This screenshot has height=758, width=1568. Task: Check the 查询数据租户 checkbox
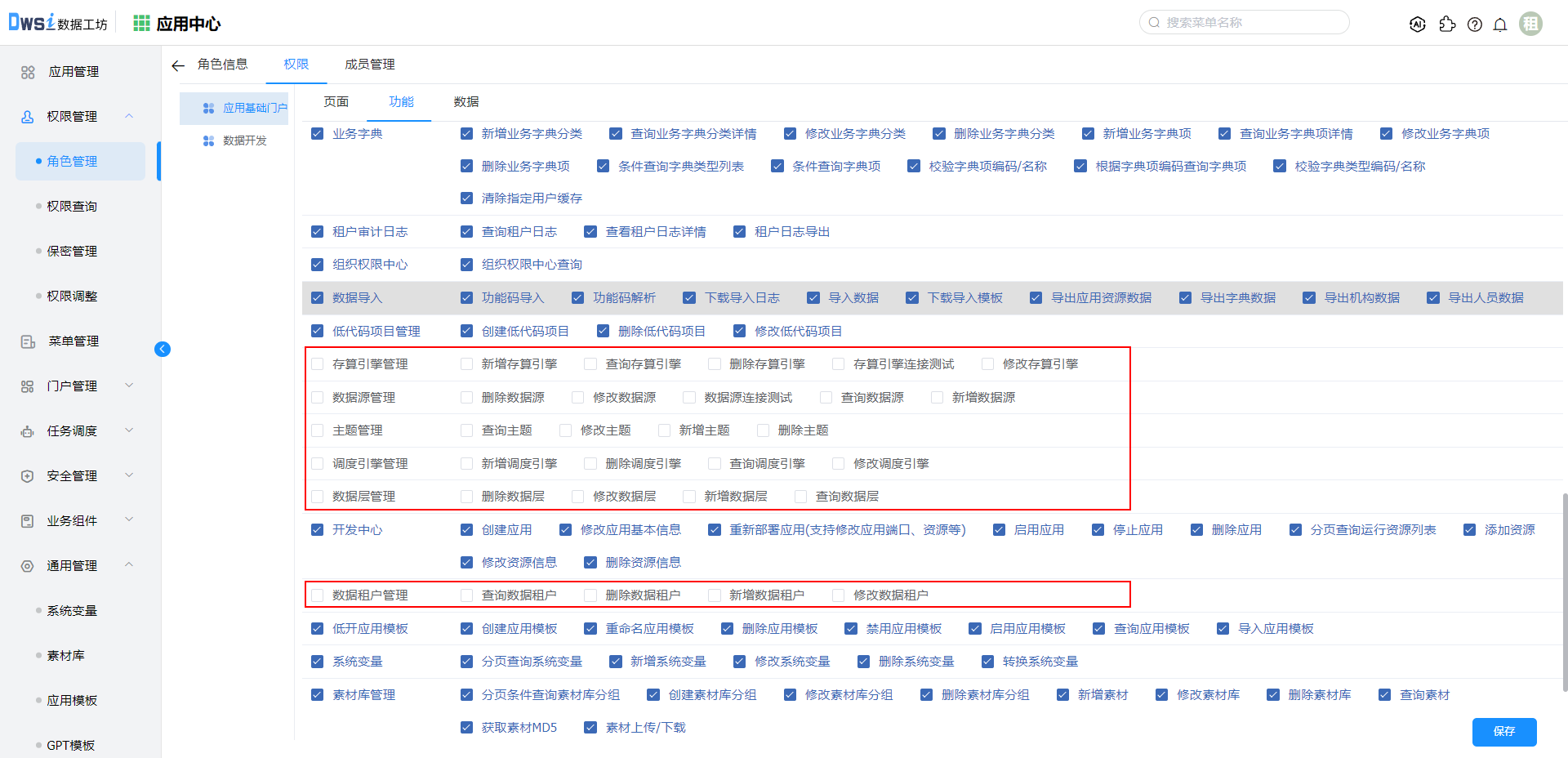[466, 595]
